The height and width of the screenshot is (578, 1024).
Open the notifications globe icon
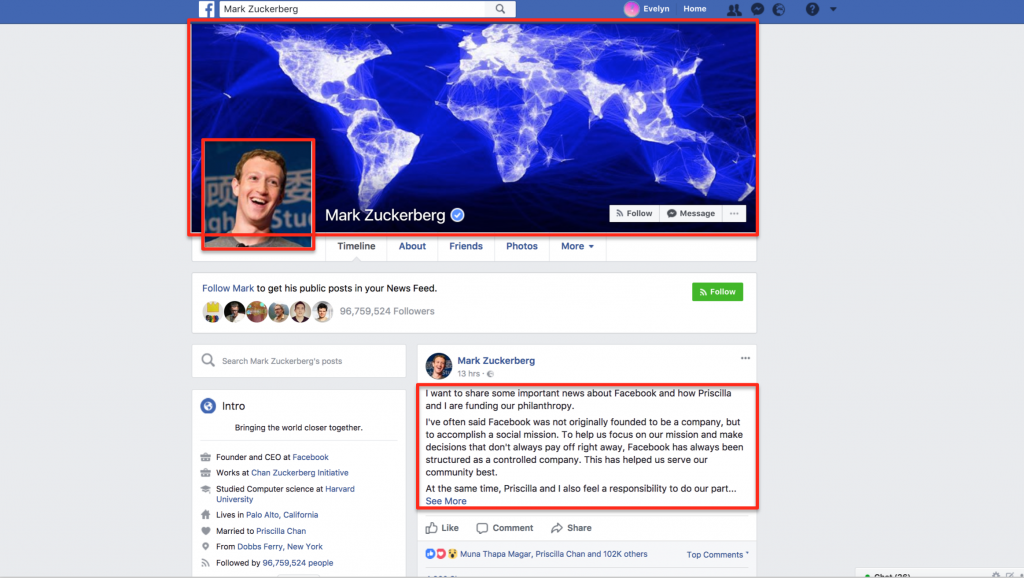778,9
